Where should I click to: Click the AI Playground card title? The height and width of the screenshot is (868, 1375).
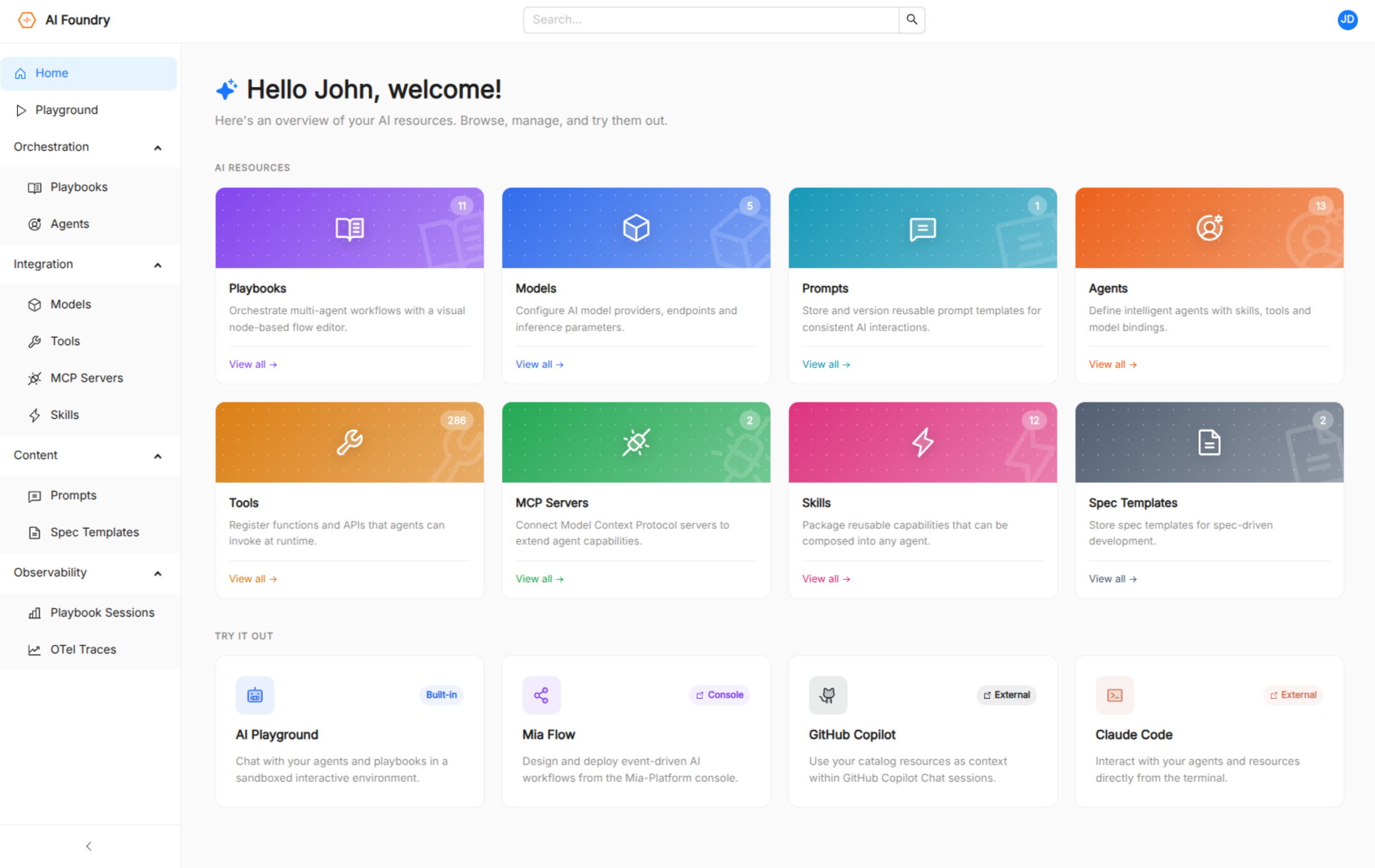click(277, 735)
